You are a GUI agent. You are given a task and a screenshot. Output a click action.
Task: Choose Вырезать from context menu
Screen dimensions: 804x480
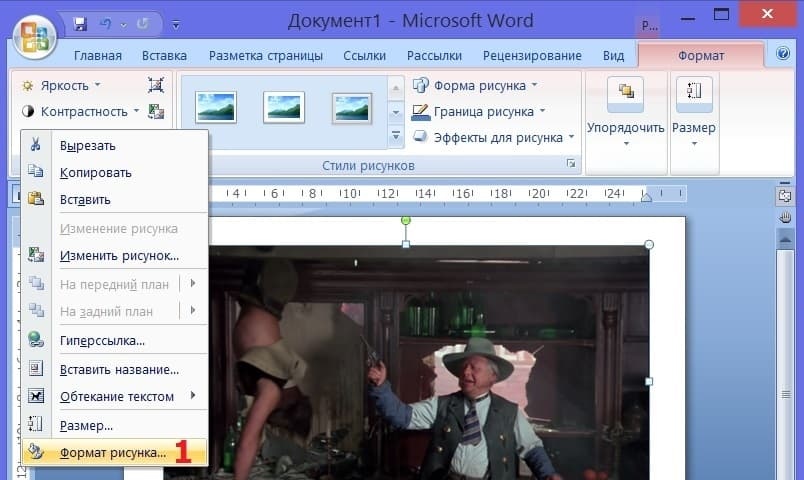pyautogui.click(x=115, y=146)
